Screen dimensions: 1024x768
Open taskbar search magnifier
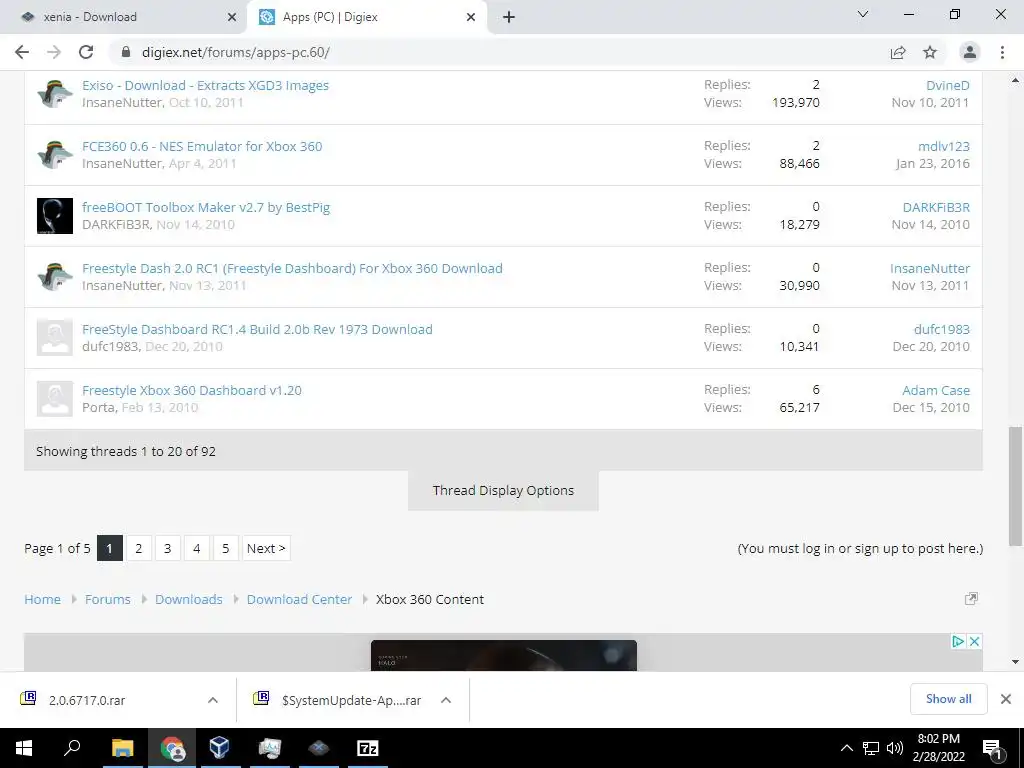pos(72,748)
